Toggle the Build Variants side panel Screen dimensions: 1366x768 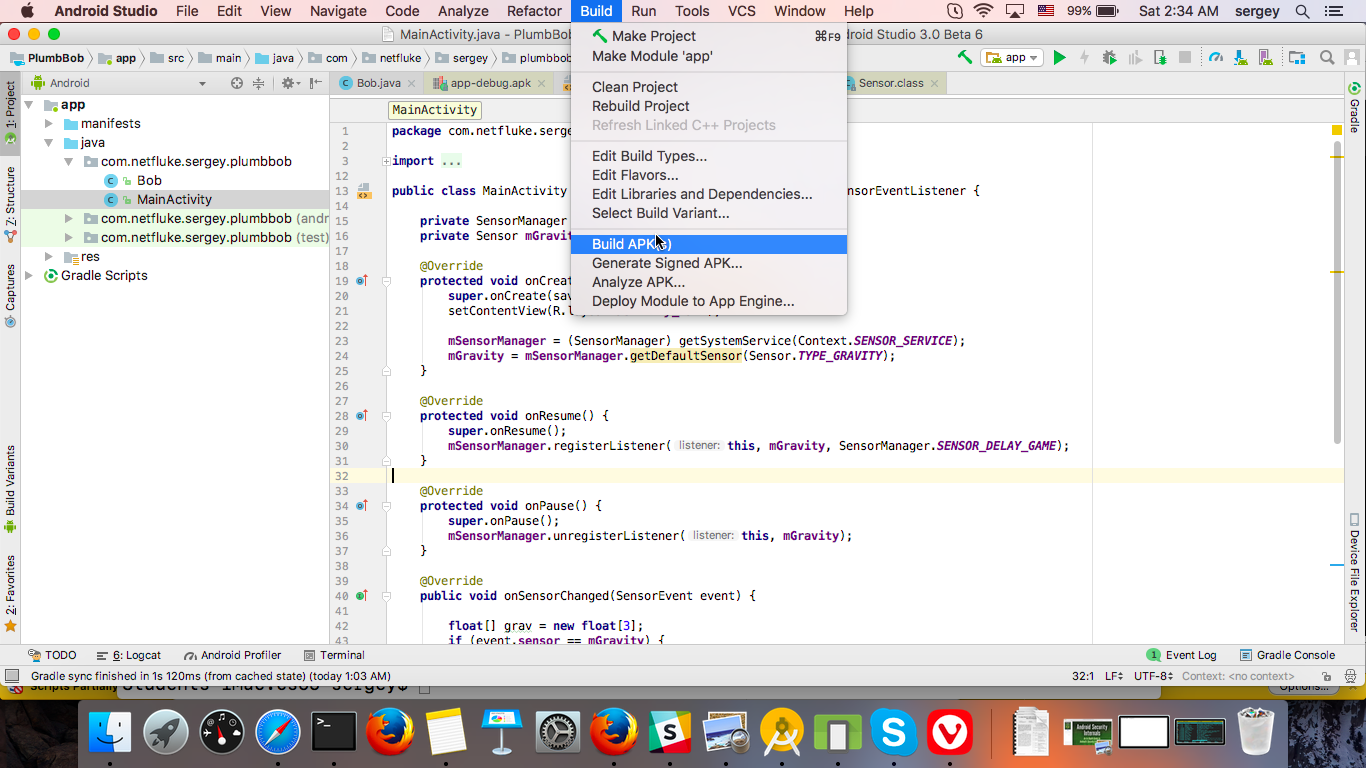[x=10, y=489]
